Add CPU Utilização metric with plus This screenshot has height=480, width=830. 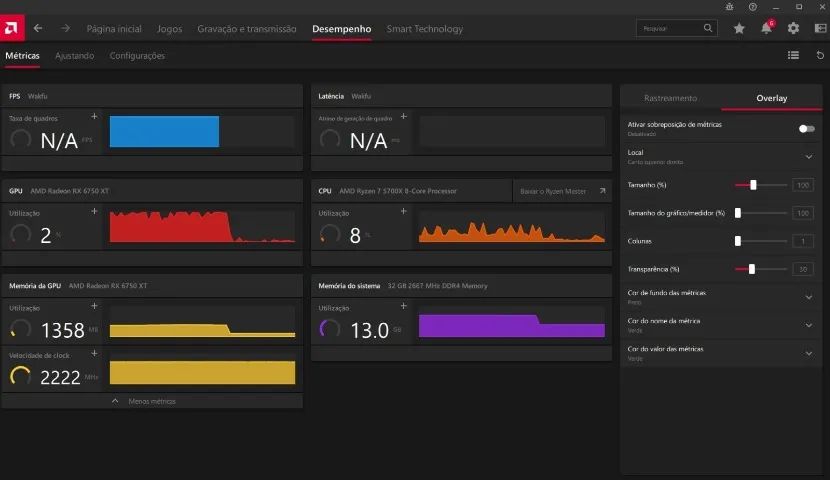click(x=403, y=211)
